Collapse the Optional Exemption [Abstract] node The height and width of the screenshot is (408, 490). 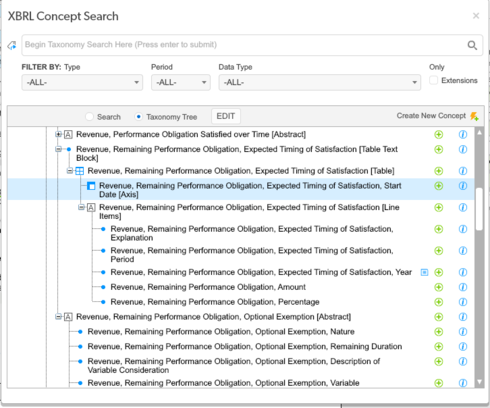tap(58, 317)
